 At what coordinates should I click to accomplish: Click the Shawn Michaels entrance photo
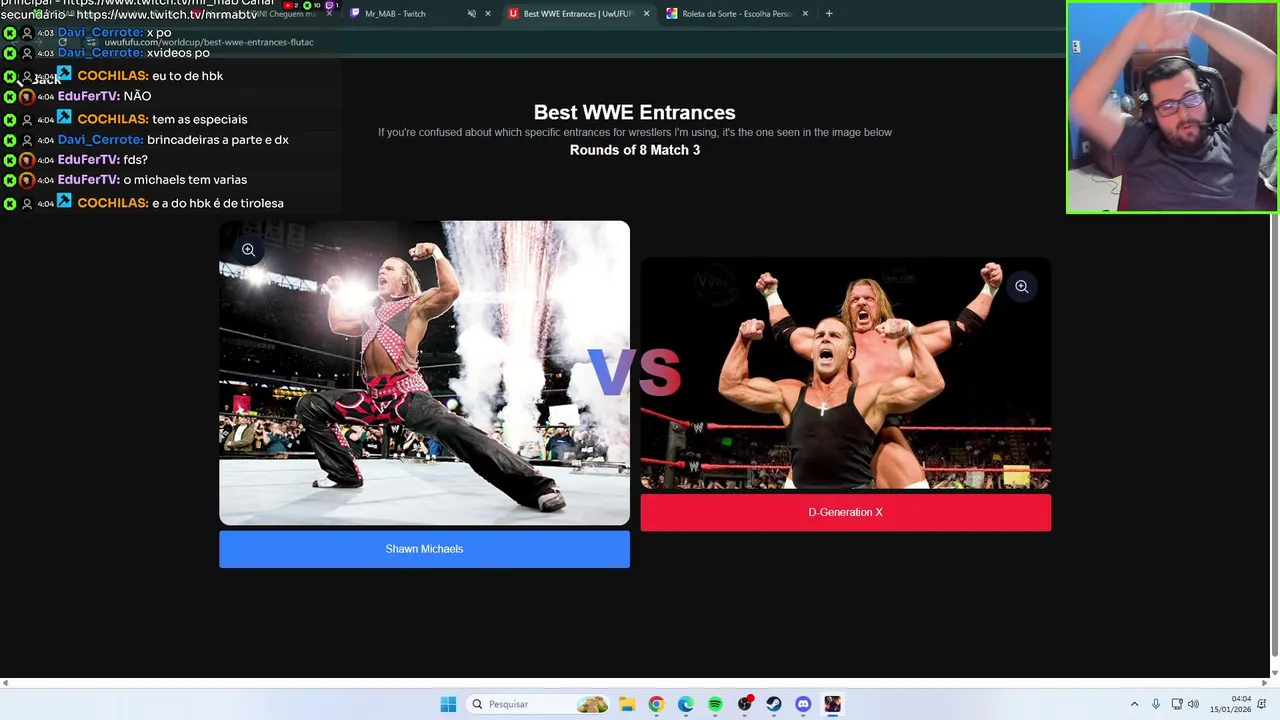[424, 373]
